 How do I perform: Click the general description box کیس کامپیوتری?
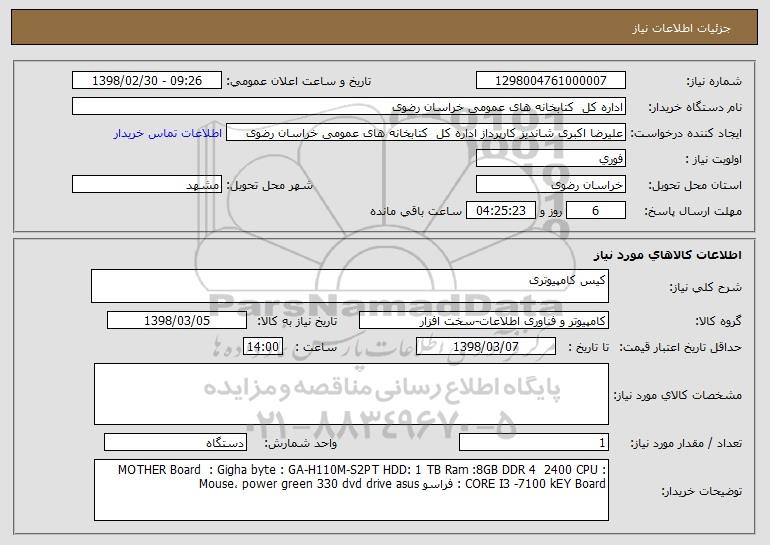pos(350,286)
